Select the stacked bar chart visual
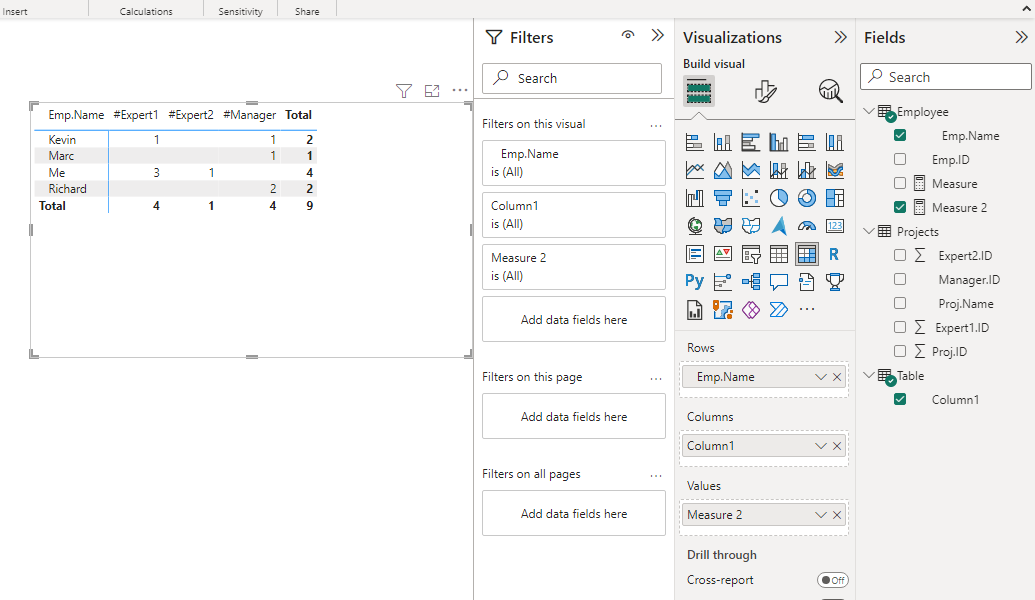1035x600 pixels. [x=694, y=143]
